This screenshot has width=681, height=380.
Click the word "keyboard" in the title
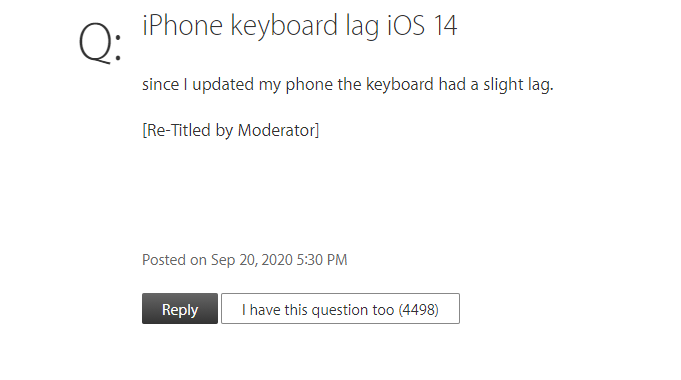[x=284, y=26]
